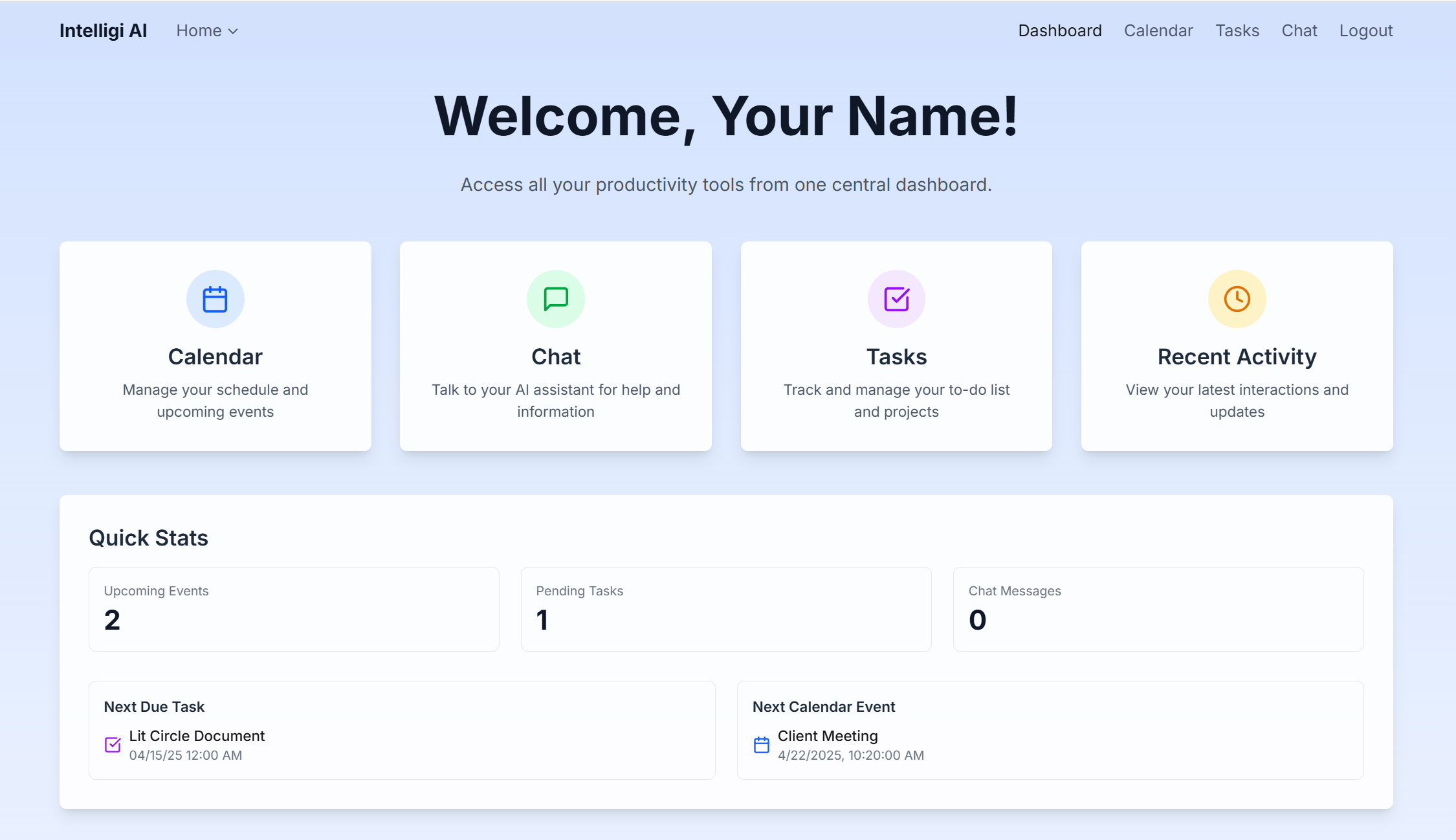This screenshot has height=840, width=1456.
Task: Click the Chat Messages stat box
Action: (x=1158, y=609)
